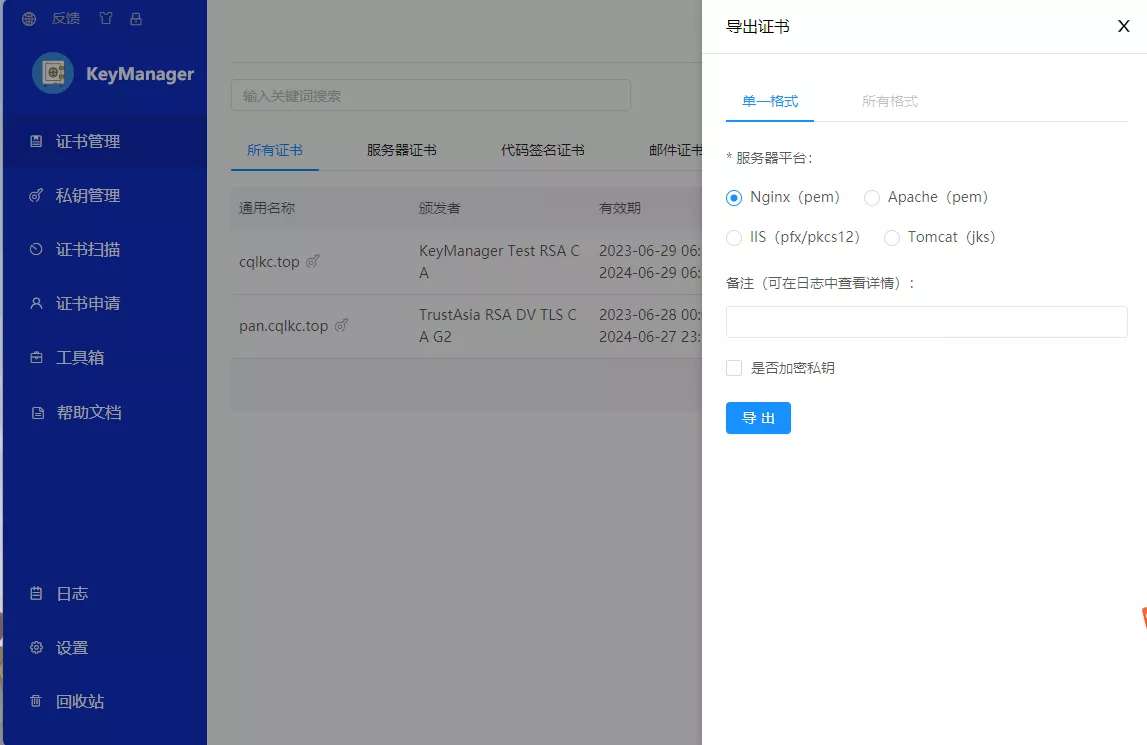Click the 导出 export button
Viewport: 1147px width, 745px height.
(x=758, y=418)
